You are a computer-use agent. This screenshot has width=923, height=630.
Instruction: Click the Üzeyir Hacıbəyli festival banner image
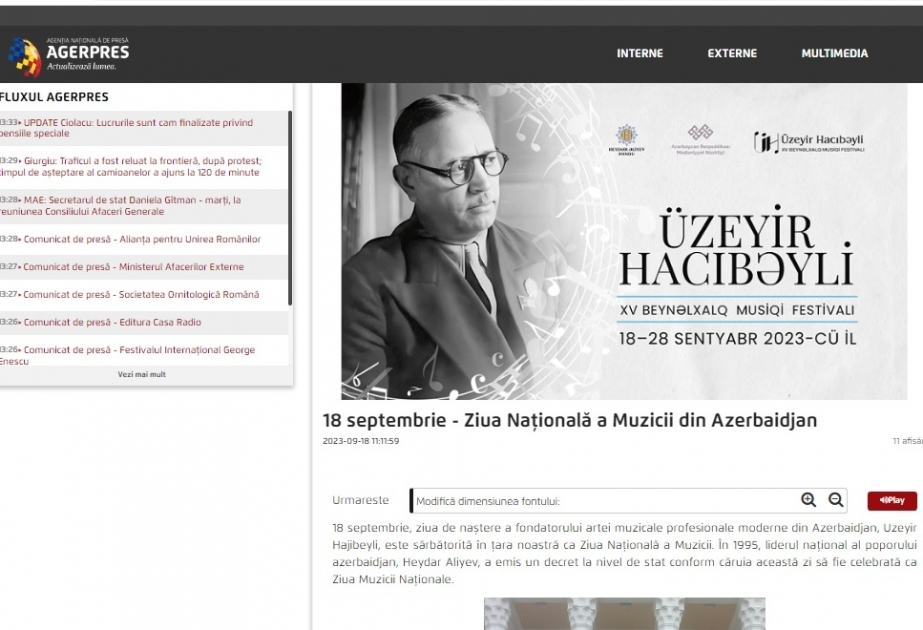click(x=624, y=241)
